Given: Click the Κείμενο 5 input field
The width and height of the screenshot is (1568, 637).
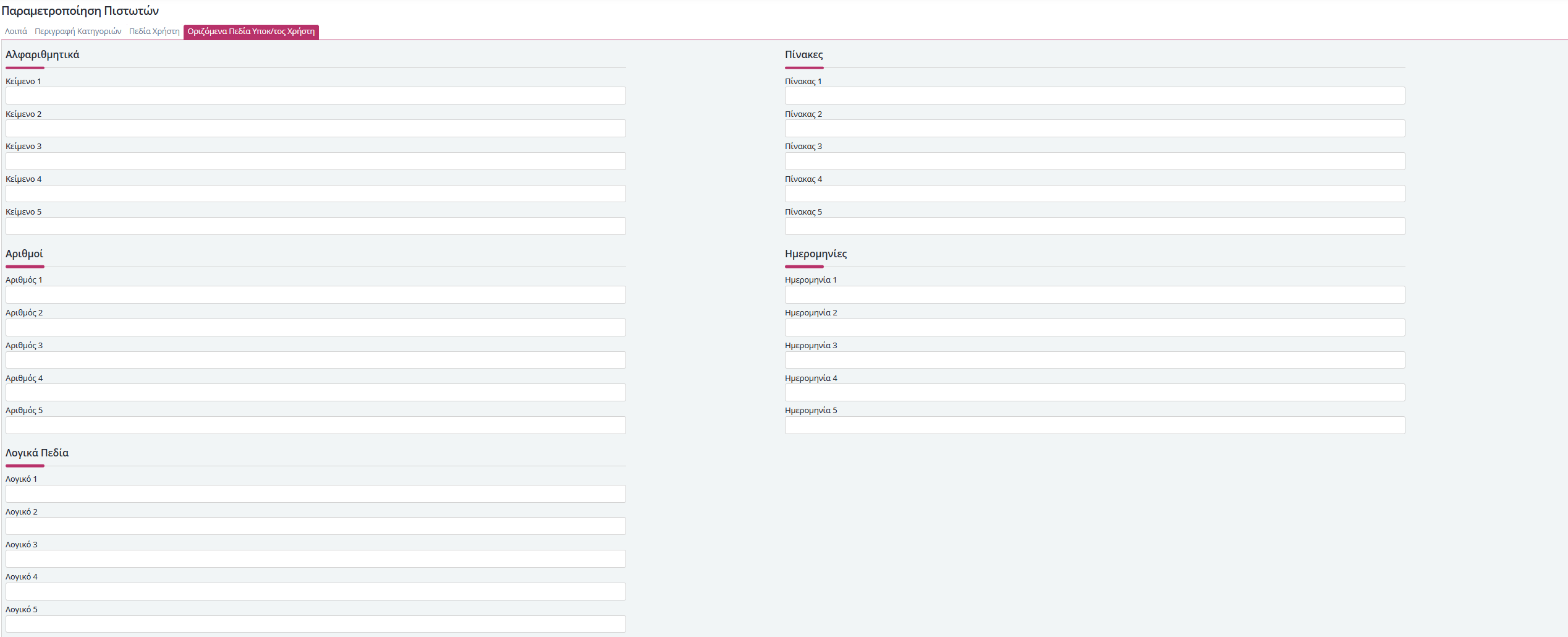Looking at the screenshot, I should (x=316, y=226).
